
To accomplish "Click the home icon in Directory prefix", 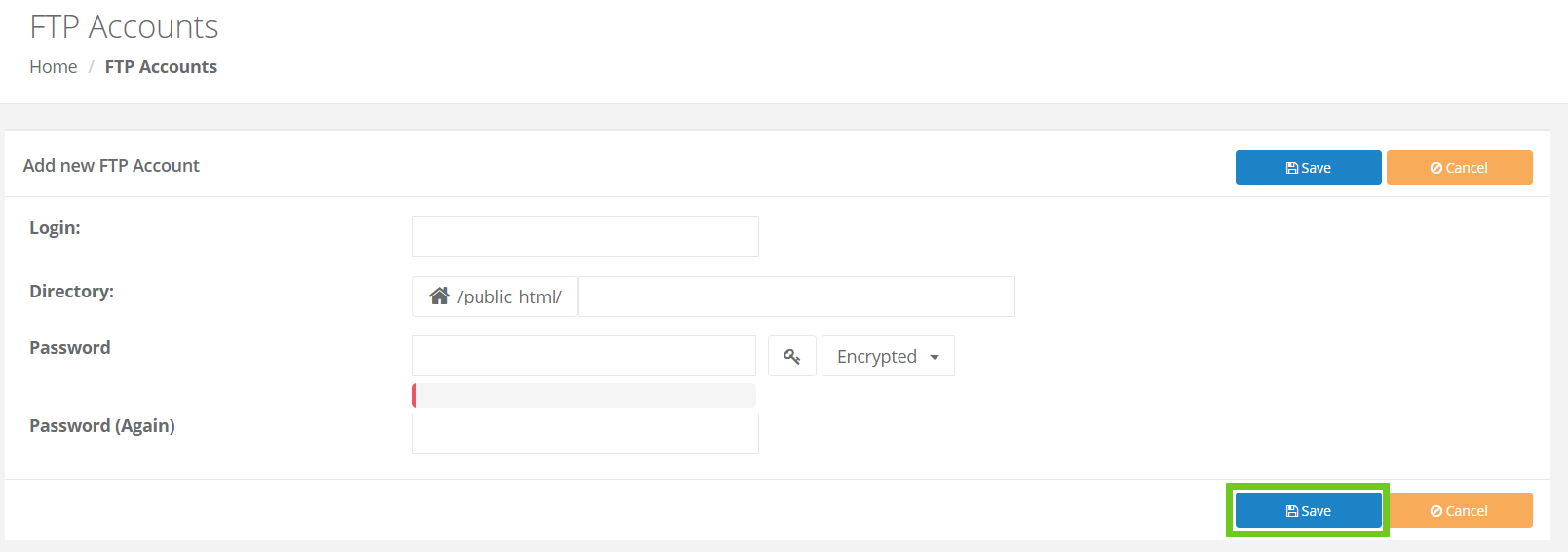I will pos(440,296).
